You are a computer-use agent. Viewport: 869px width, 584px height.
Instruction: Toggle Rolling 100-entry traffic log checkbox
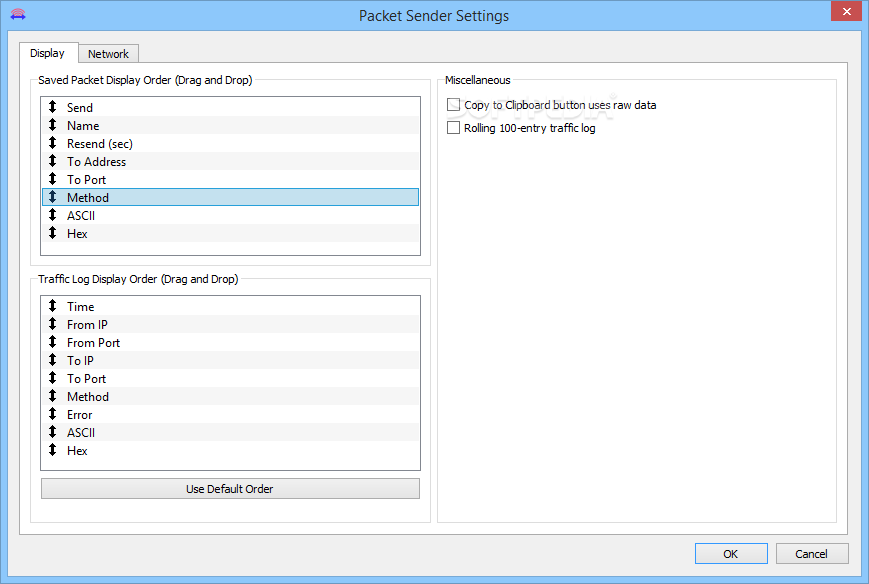point(453,128)
